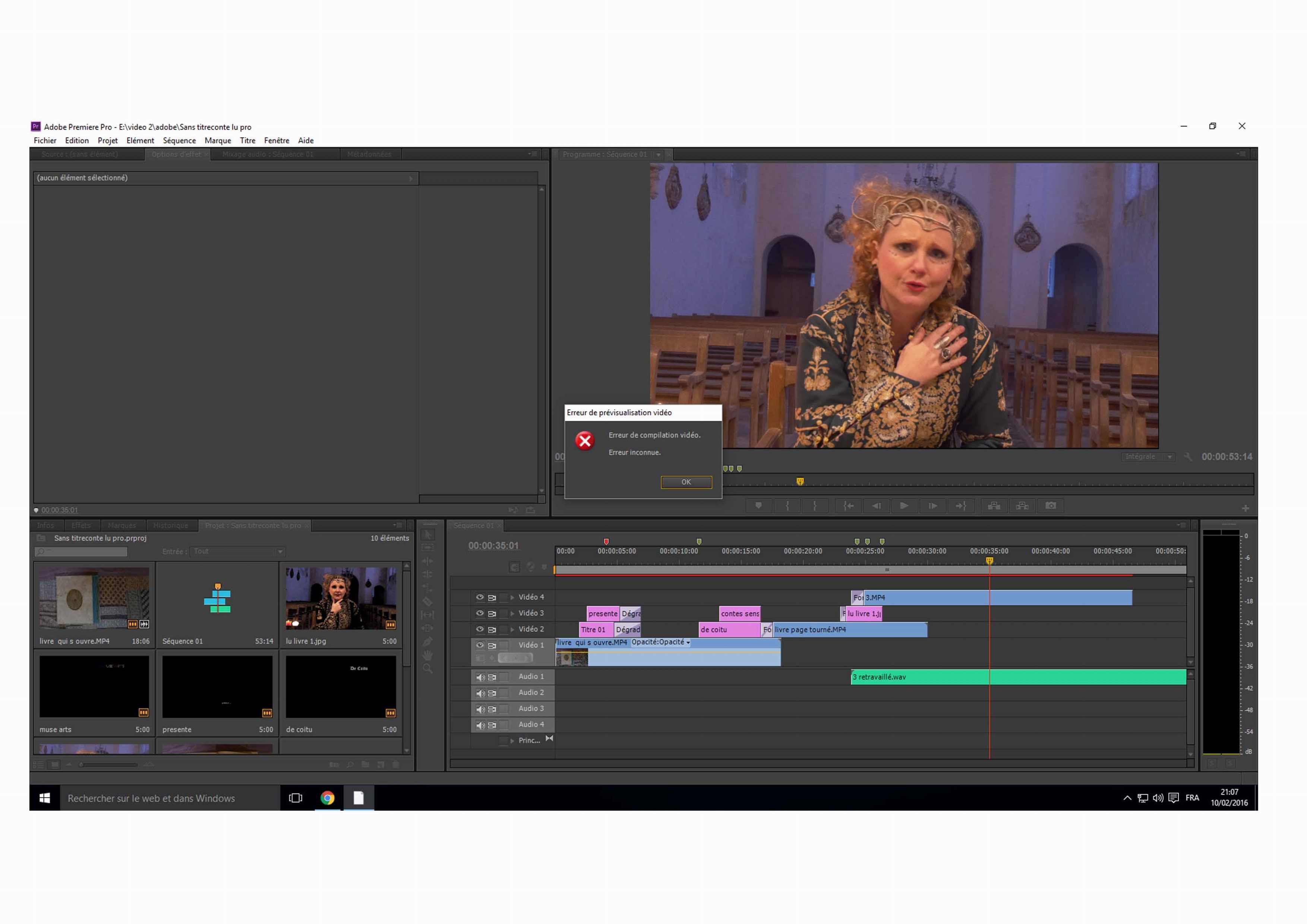Viewport: 1307px width, 924px height.
Task: Click Mark Out brace button
Action: point(815,505)
